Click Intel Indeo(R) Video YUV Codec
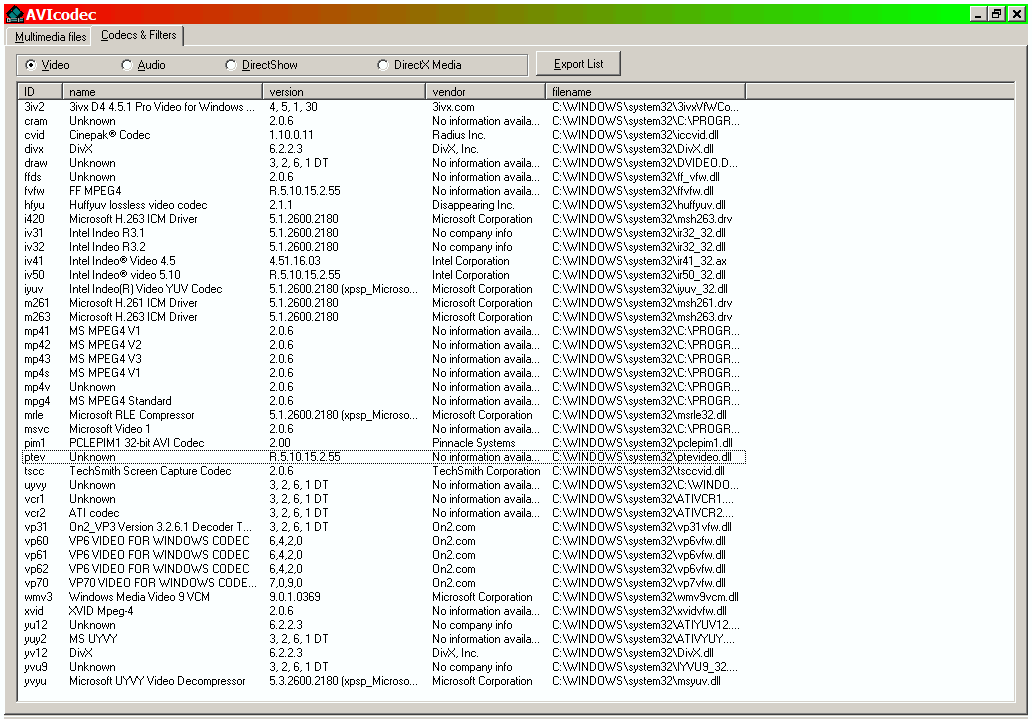This screenshot has width=1032, height=719. [145, 289]
